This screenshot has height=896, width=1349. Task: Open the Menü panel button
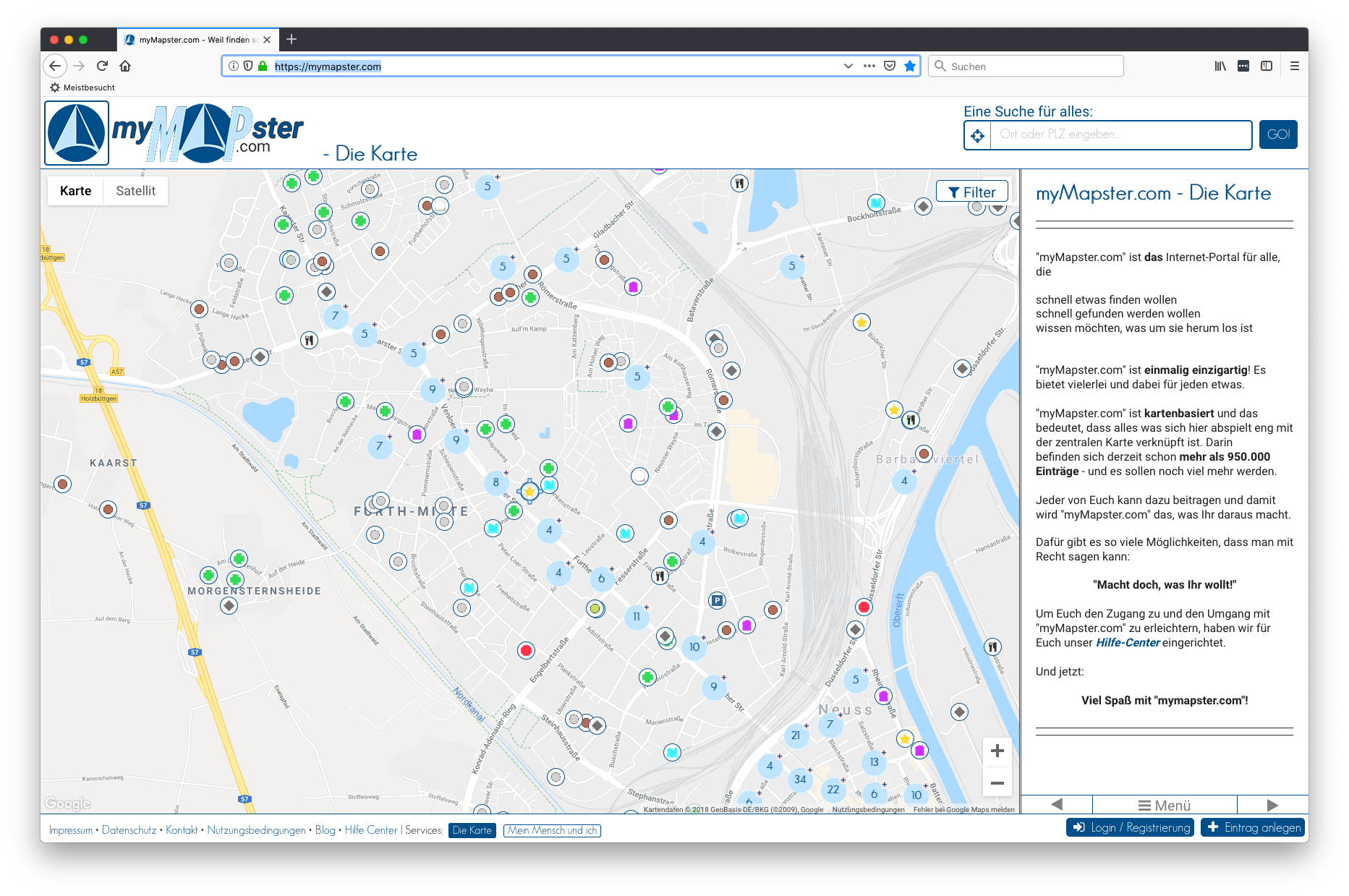pyautogui.click(x=1165, y=805)
